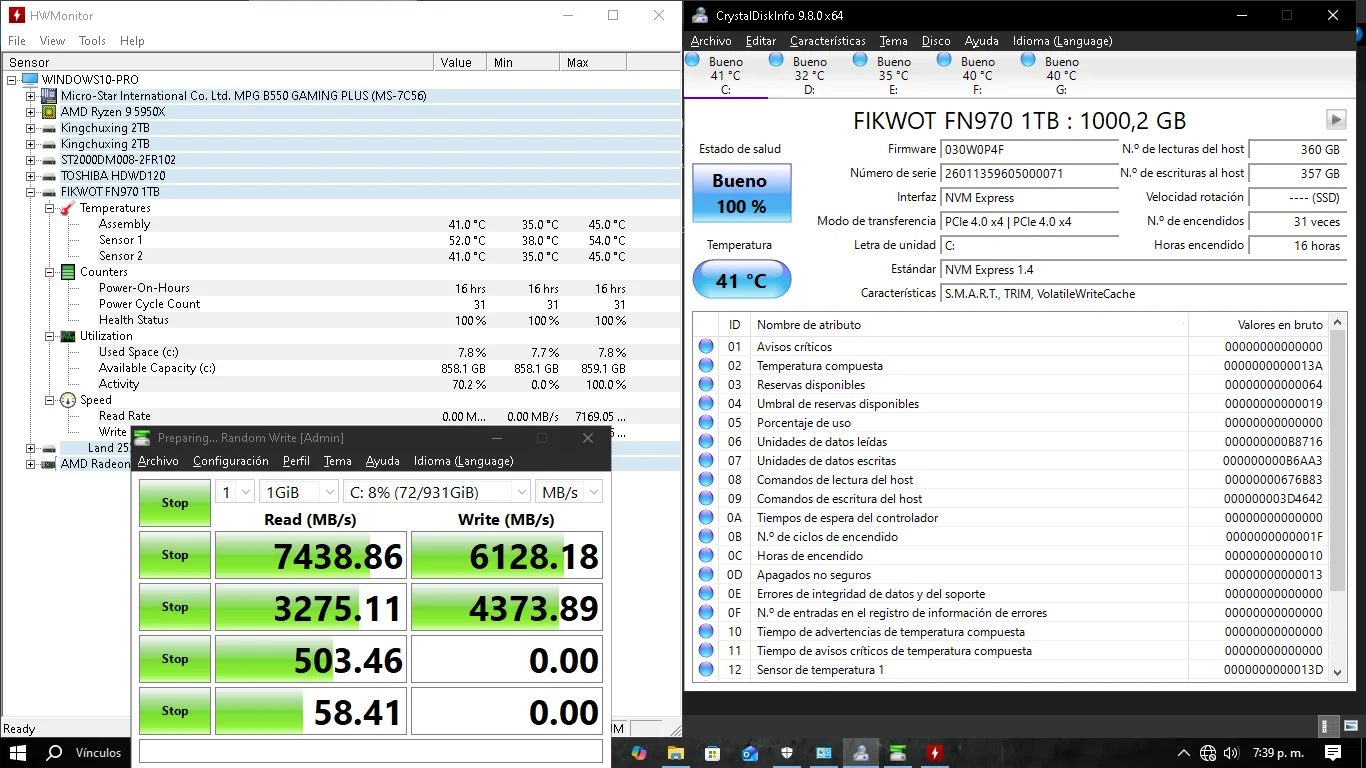Switch to CrystalDiskMark via its taskbar icon

[898, 753]
